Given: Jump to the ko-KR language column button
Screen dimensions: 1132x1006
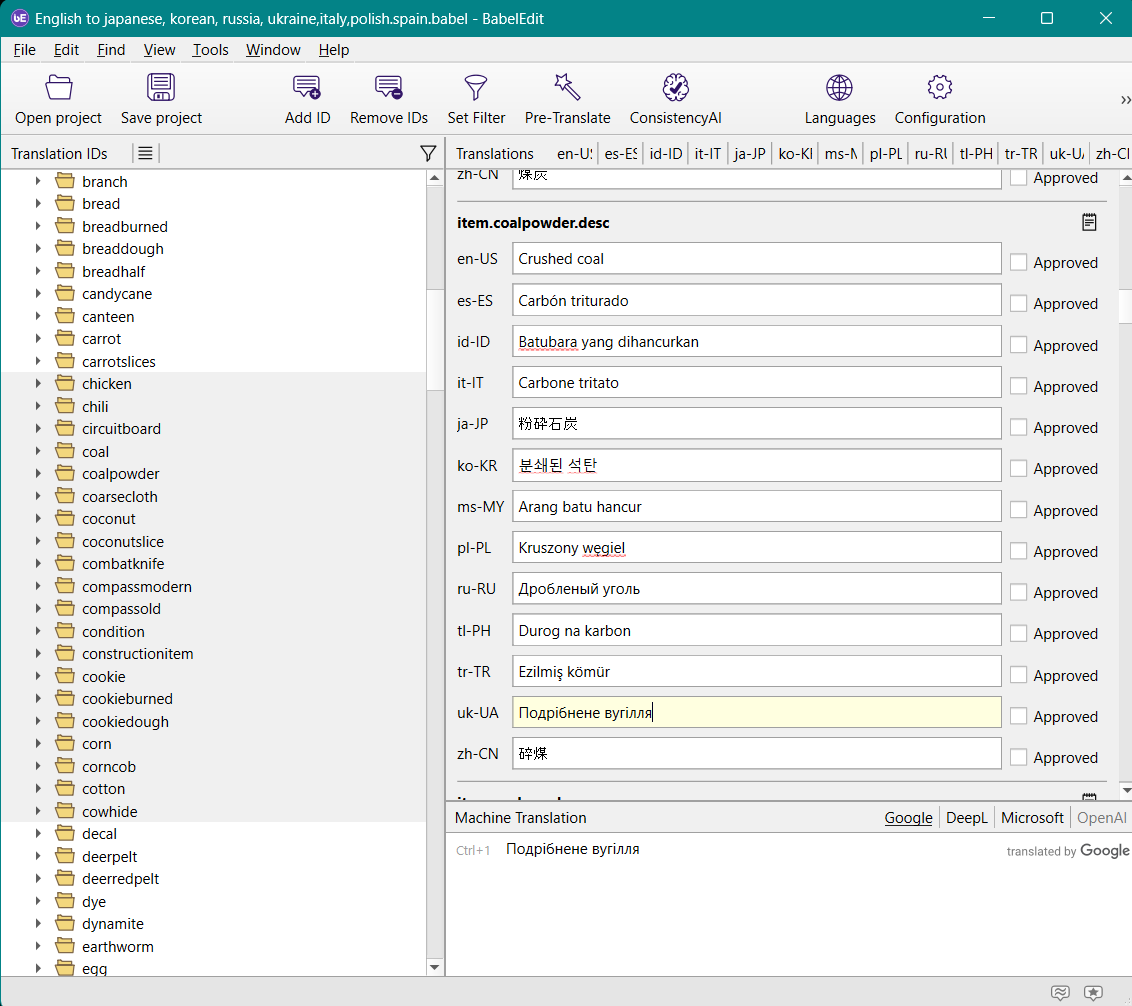Looking at the screenshot, I should click(794, 153).
